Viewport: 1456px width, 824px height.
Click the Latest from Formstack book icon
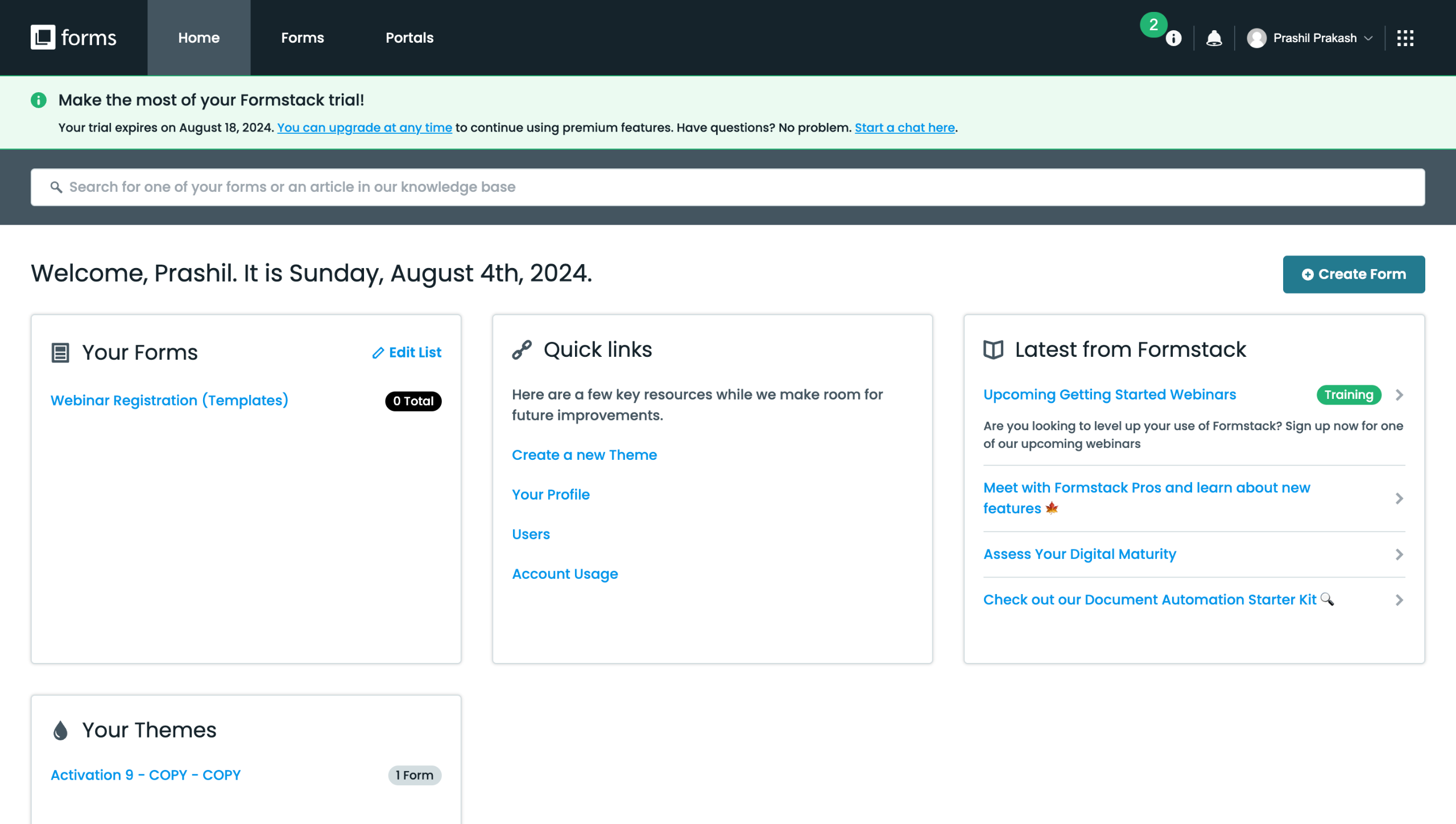(993, 349)
